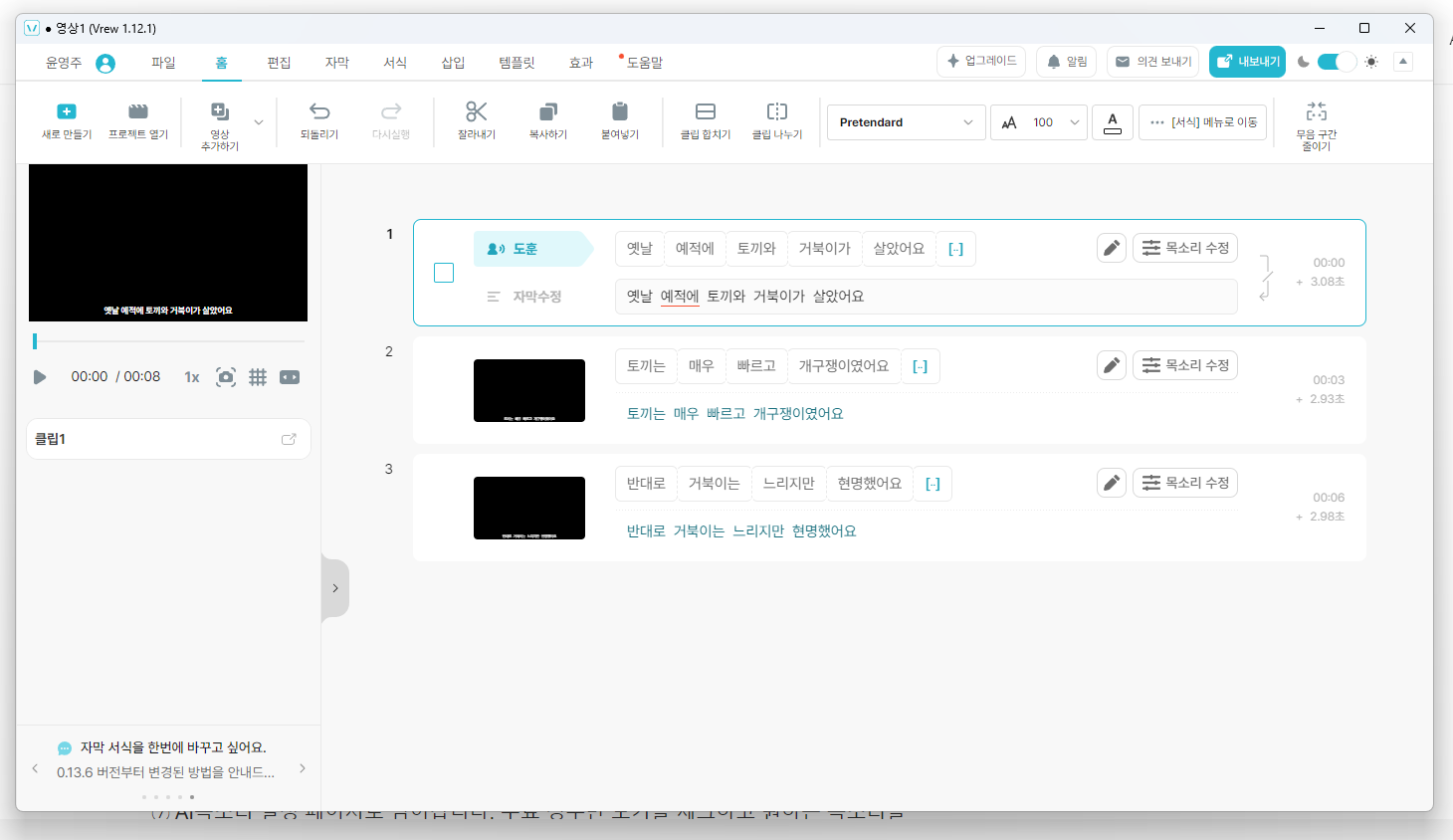
Task: Cut using the scissors 잘라내기 icon
Action: point(477,111)
